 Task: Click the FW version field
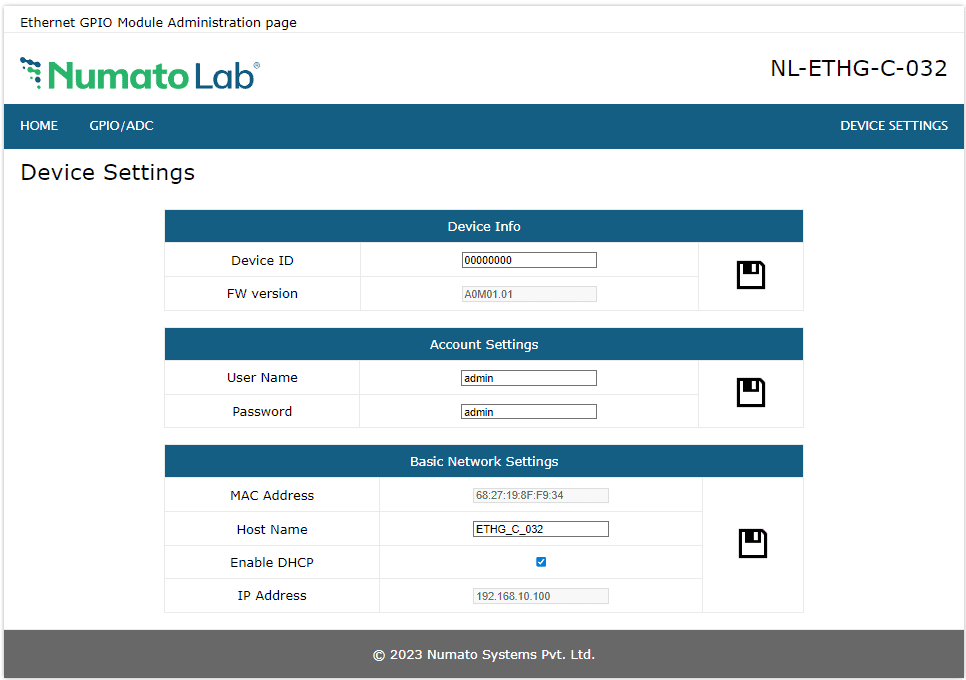529,294
